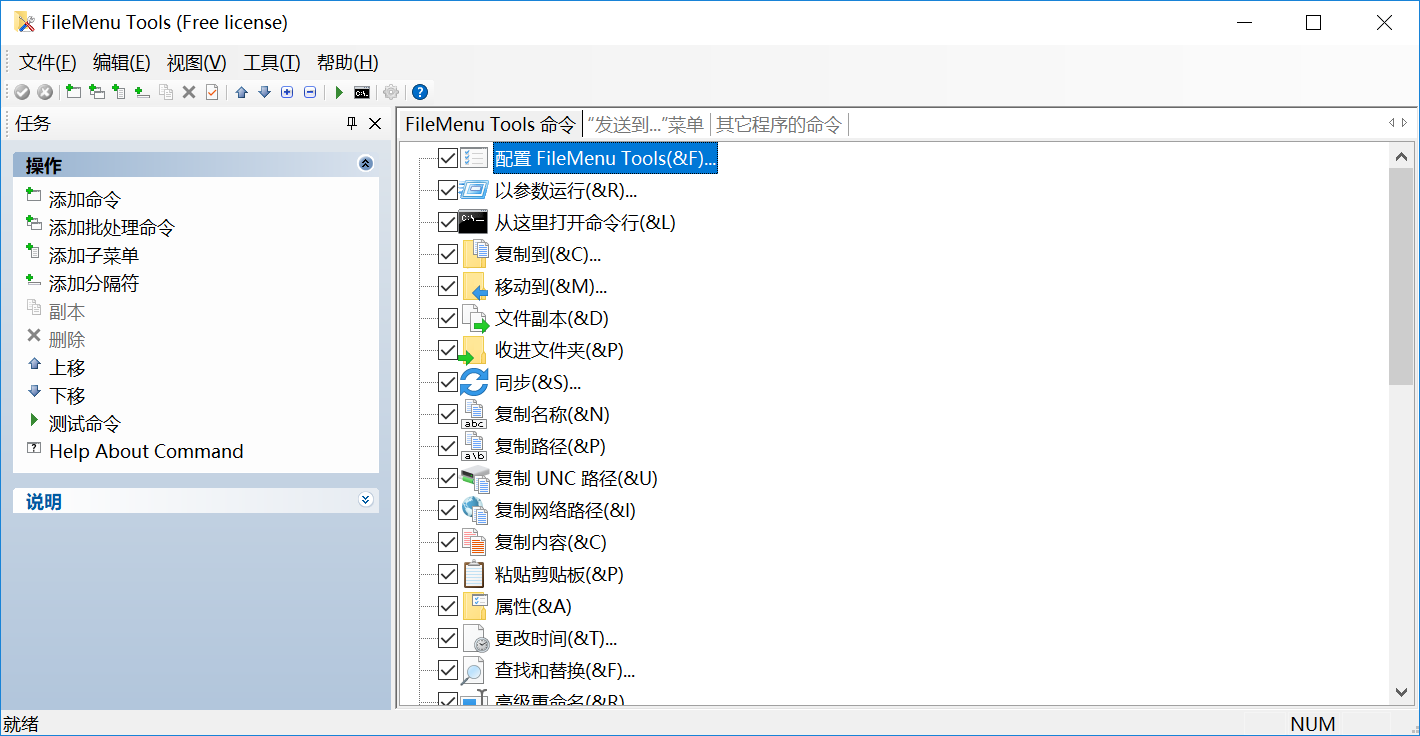Click the Add Command toolbar icon
Viewport: 1420px width, 736px height.
[x=73, y=92]
